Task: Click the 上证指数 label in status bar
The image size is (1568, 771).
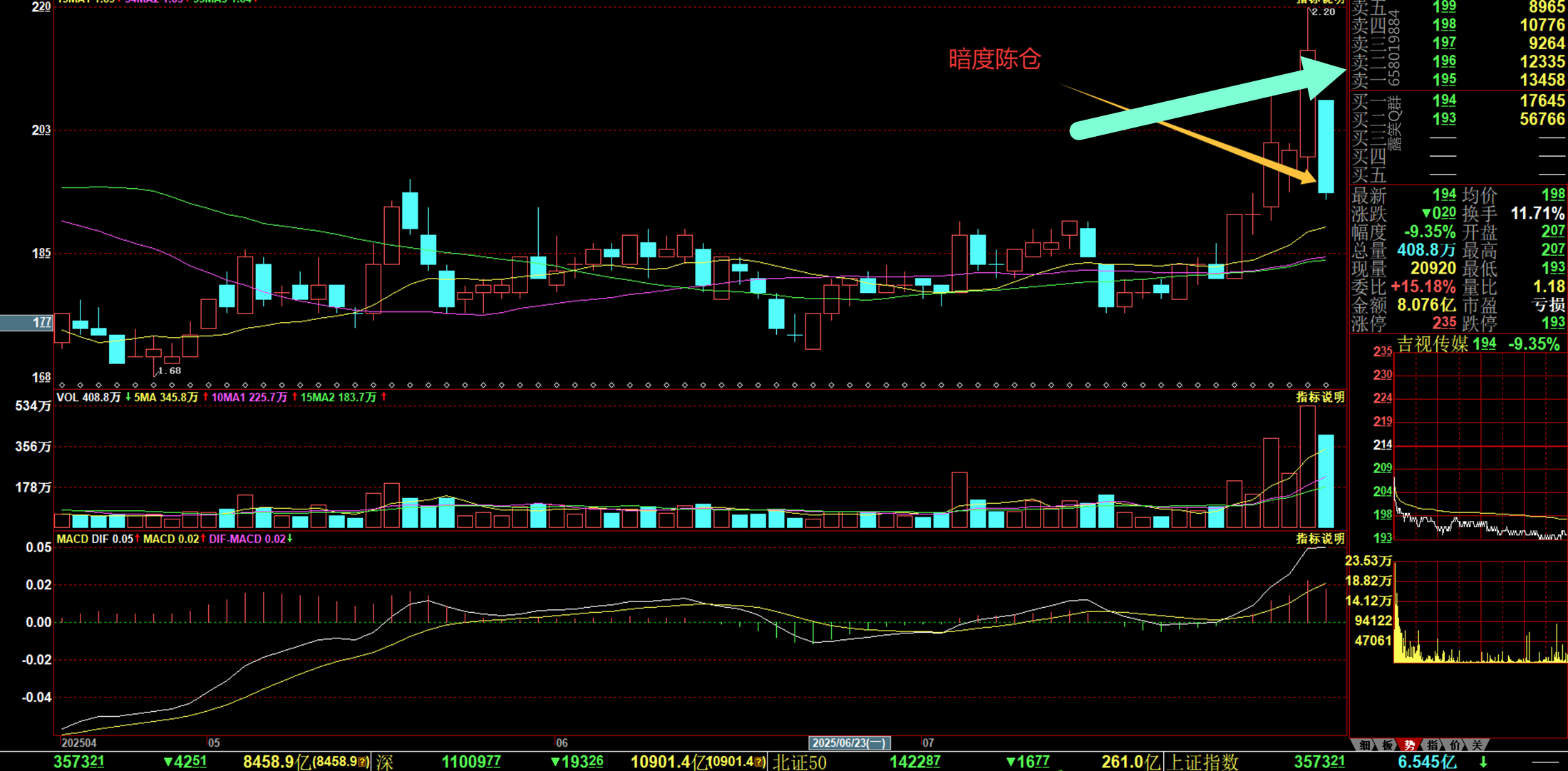Action: (x=1204, y=762)
